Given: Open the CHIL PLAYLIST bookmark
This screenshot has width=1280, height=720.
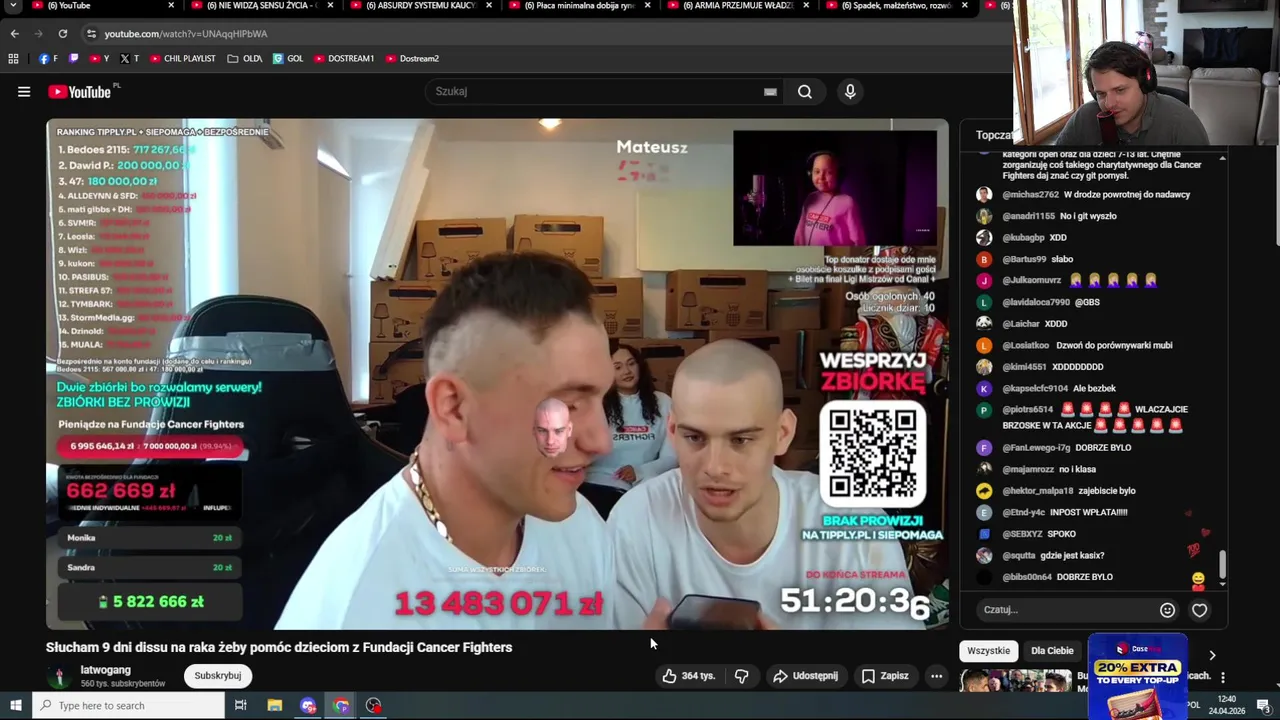Looking at the screenshot, I should pyautogui.click(x=183, y=59).
